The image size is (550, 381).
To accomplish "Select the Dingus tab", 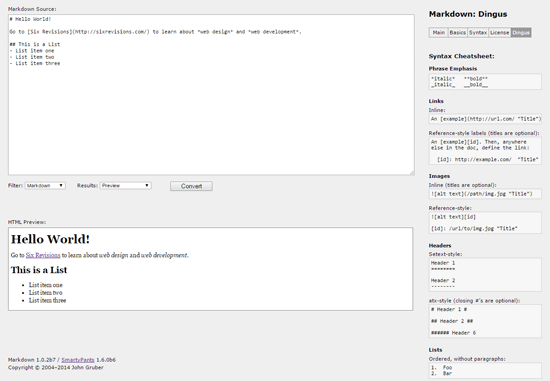I will (x=521, y=33).
